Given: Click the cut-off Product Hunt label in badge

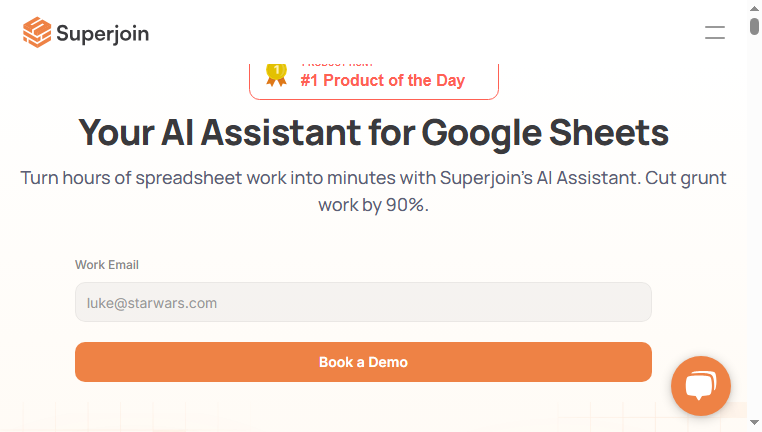Looking at the screenshot, I should 337,65.
